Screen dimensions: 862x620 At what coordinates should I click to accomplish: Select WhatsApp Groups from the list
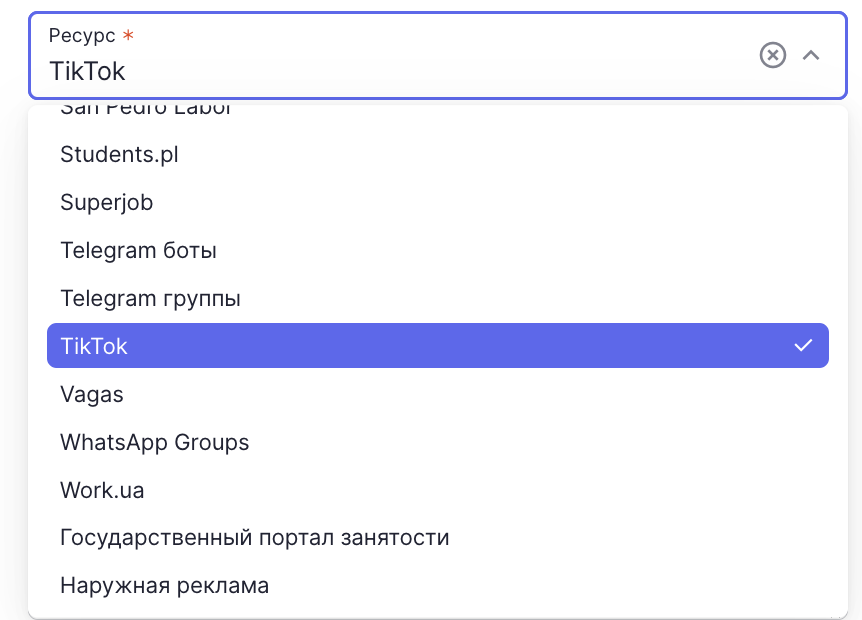pos(438,442)
